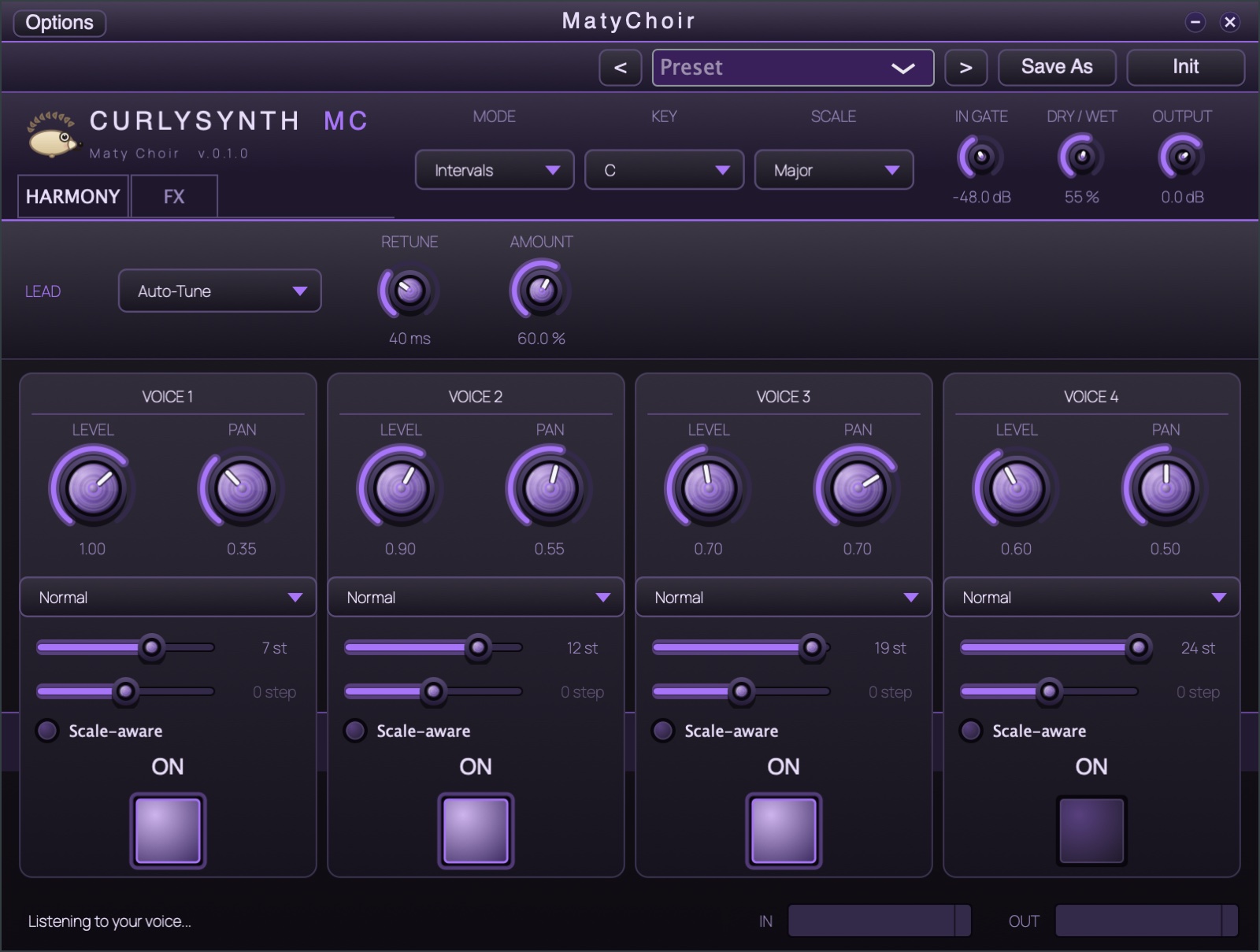1260x952 pixels.
Task: Go to the next preset arrow
Action: (x=965, y=68)
